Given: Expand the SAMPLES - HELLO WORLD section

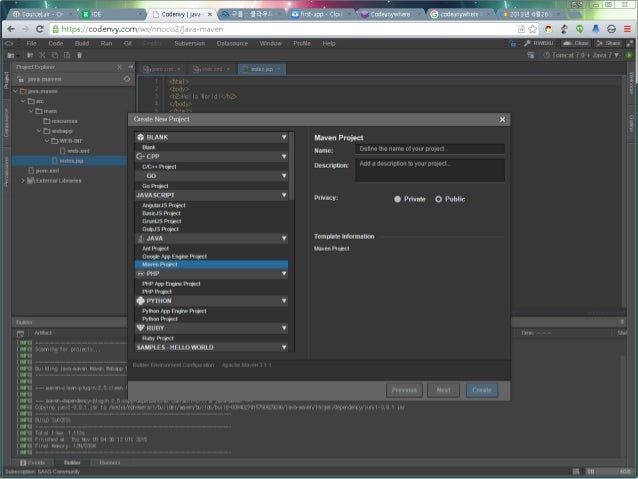Looking at the screenshot, I should 284,347.
